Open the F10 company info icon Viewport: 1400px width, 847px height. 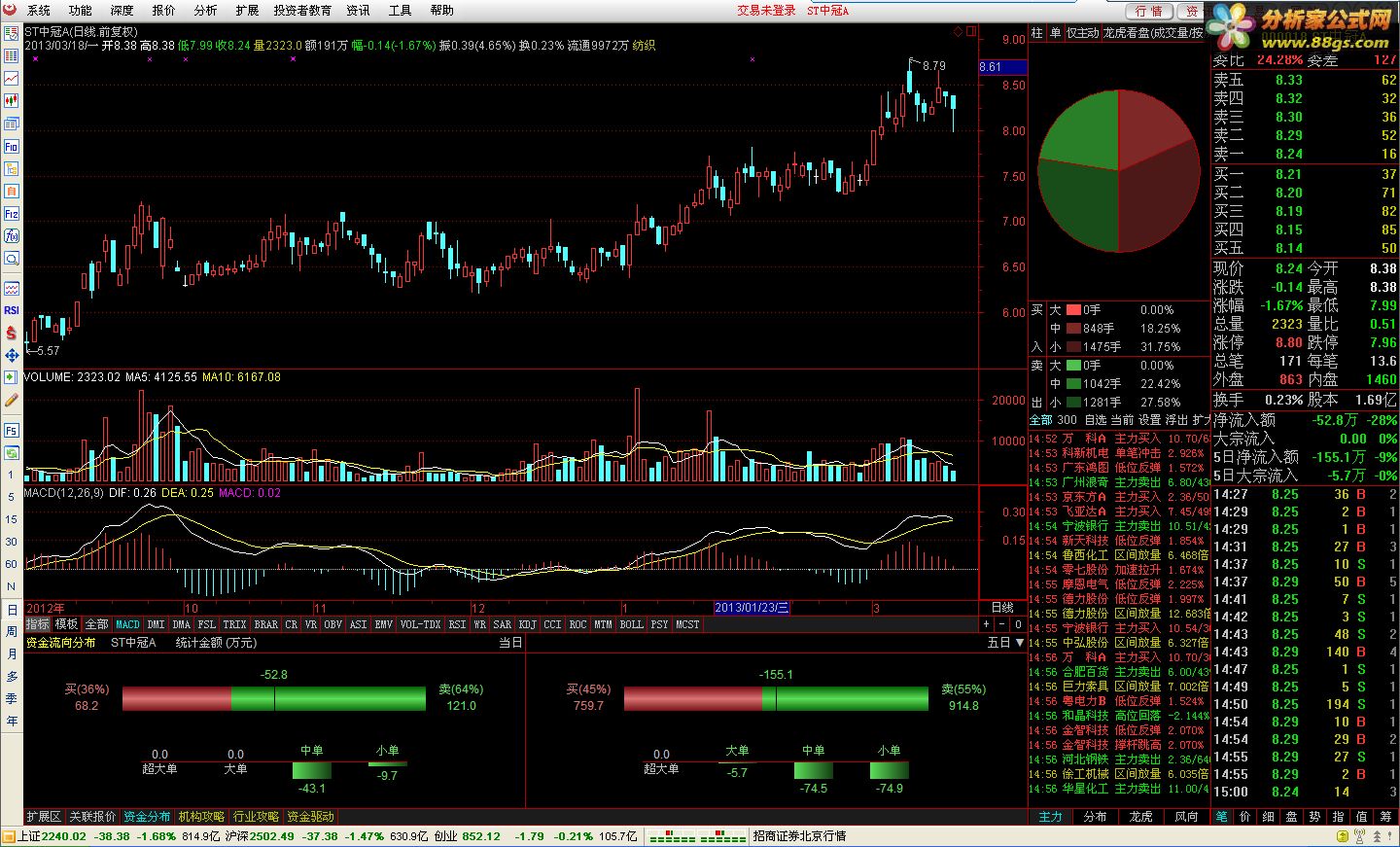click(x=12, y=147)
